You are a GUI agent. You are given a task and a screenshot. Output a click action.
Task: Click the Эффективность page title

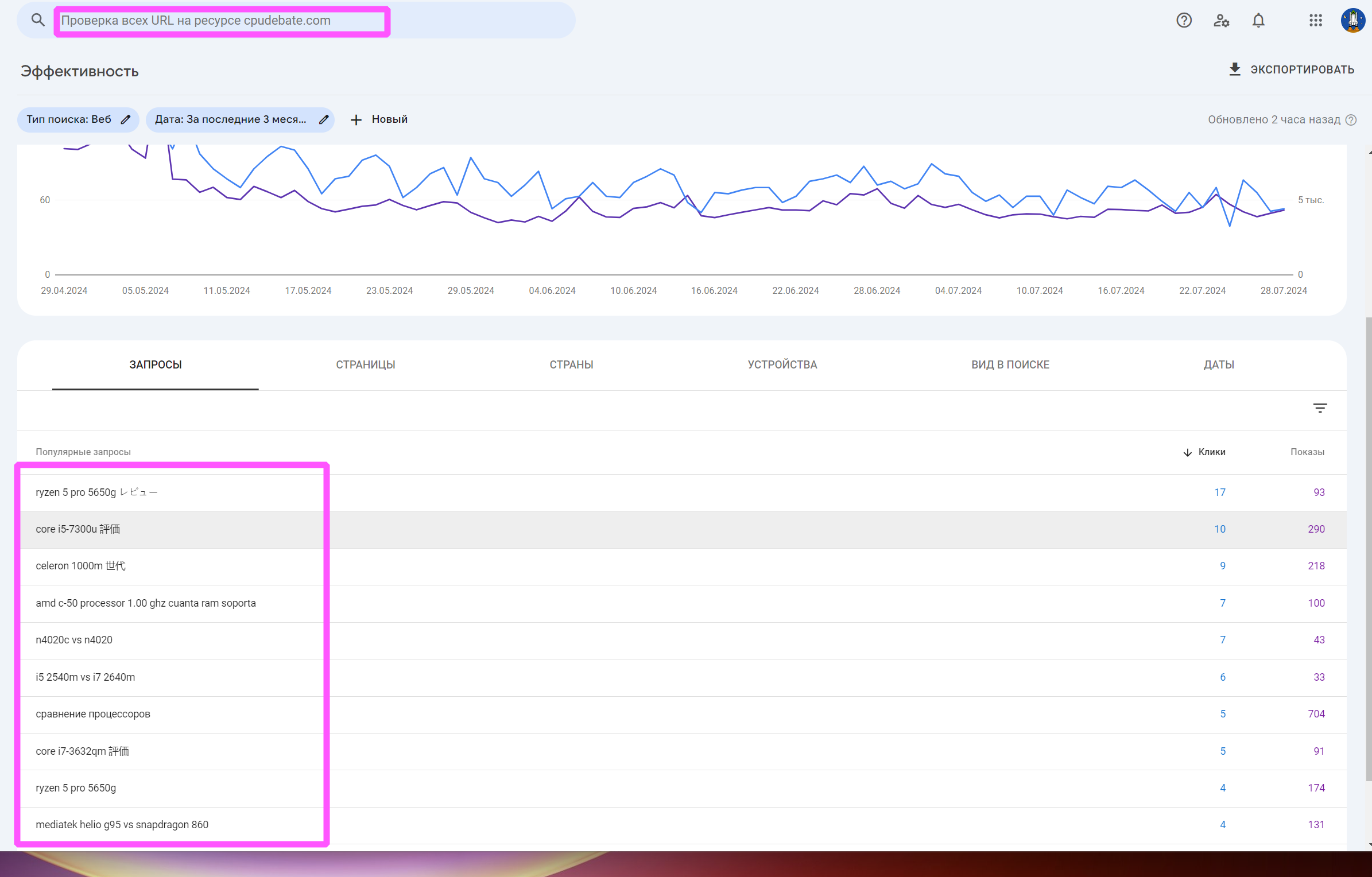point(80,72)
